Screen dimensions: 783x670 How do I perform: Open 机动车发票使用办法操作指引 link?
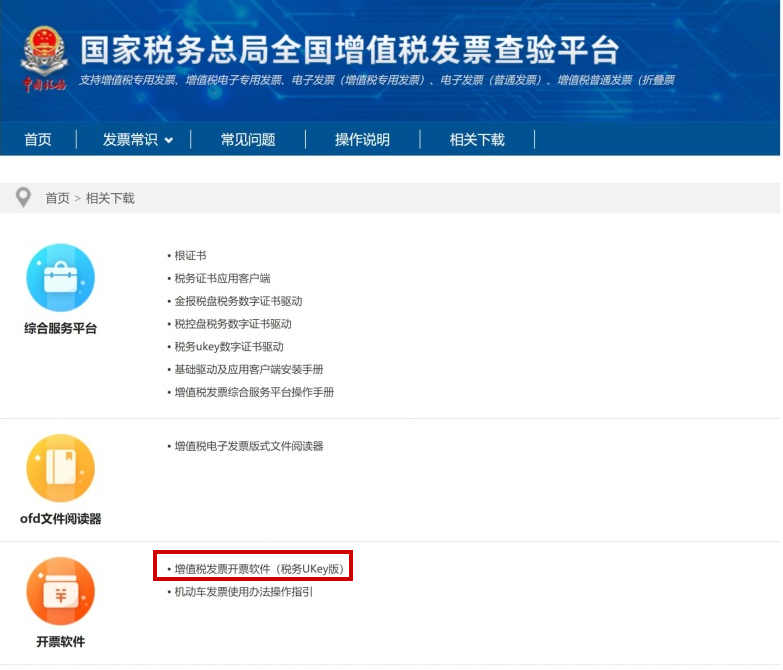click(x=243, y=592)
